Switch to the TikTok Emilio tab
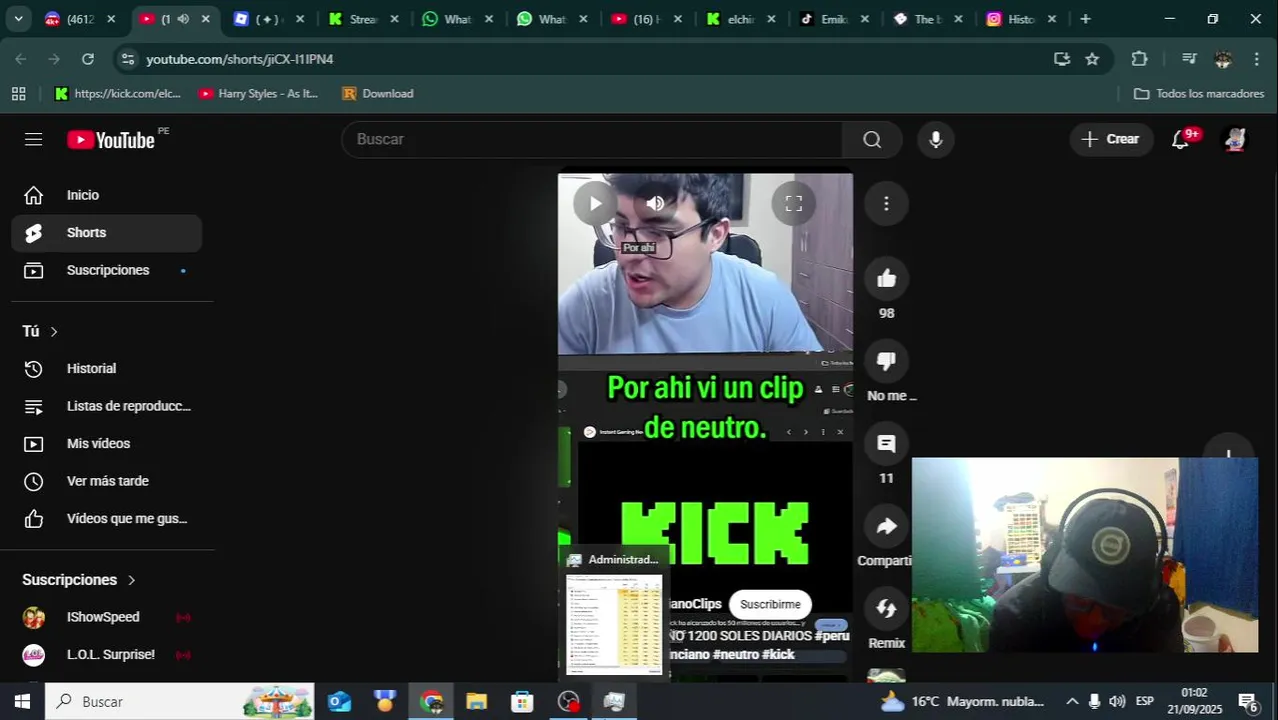Viewport: 1278px width, 720px height. (x=834, y=19)
